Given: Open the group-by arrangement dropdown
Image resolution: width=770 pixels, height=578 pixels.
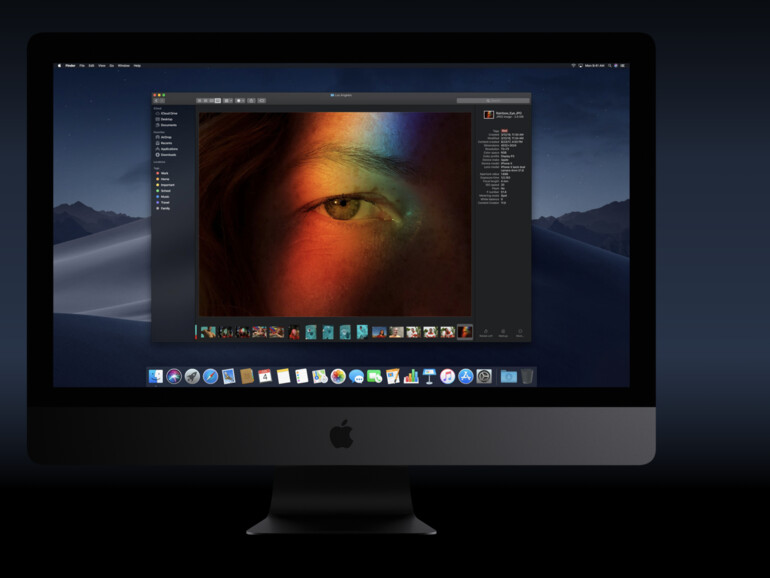Looking at the screenshot, I should [x=228, y=101].
